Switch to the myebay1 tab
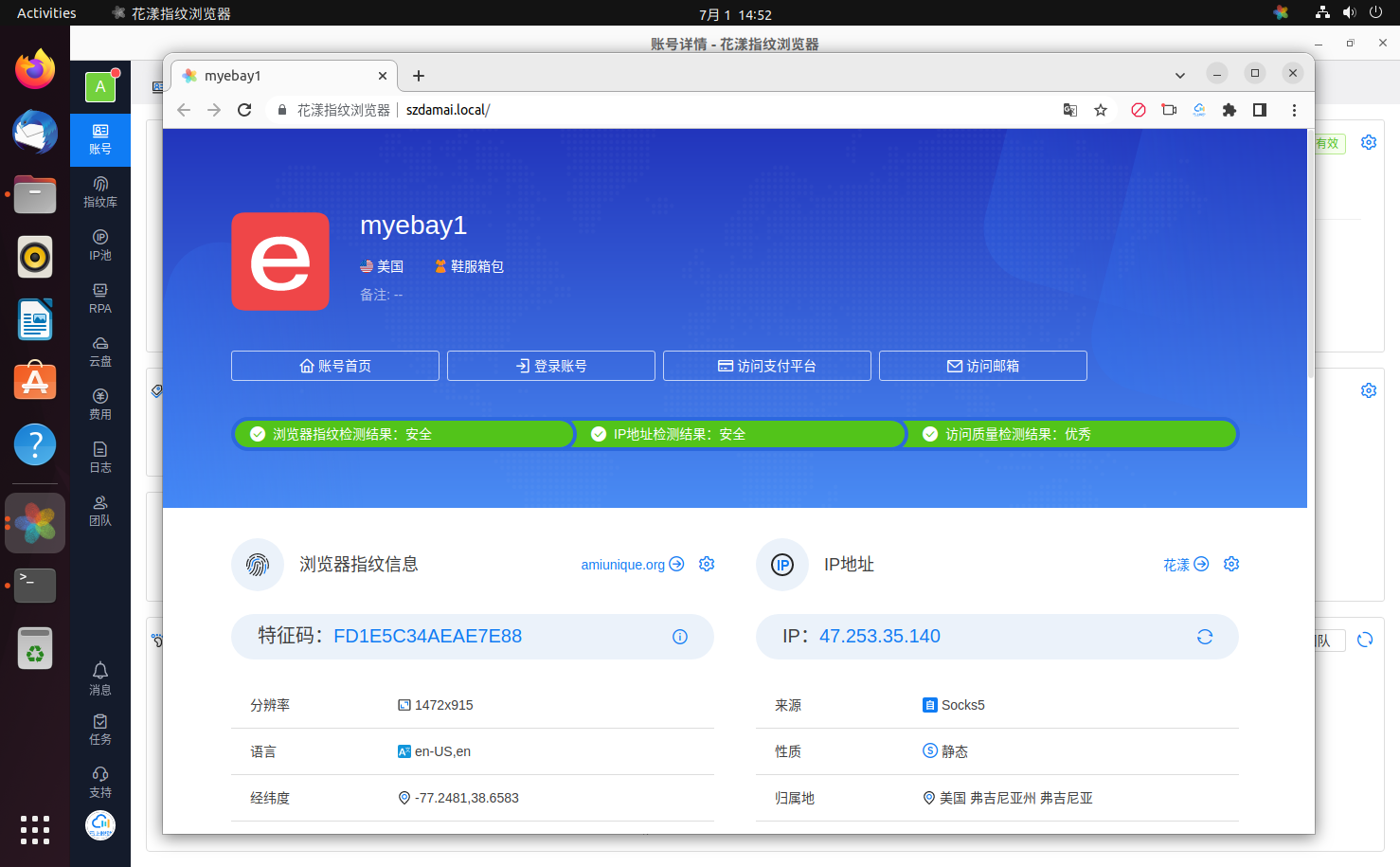1400x867 pixels. [x=284, y=76]
